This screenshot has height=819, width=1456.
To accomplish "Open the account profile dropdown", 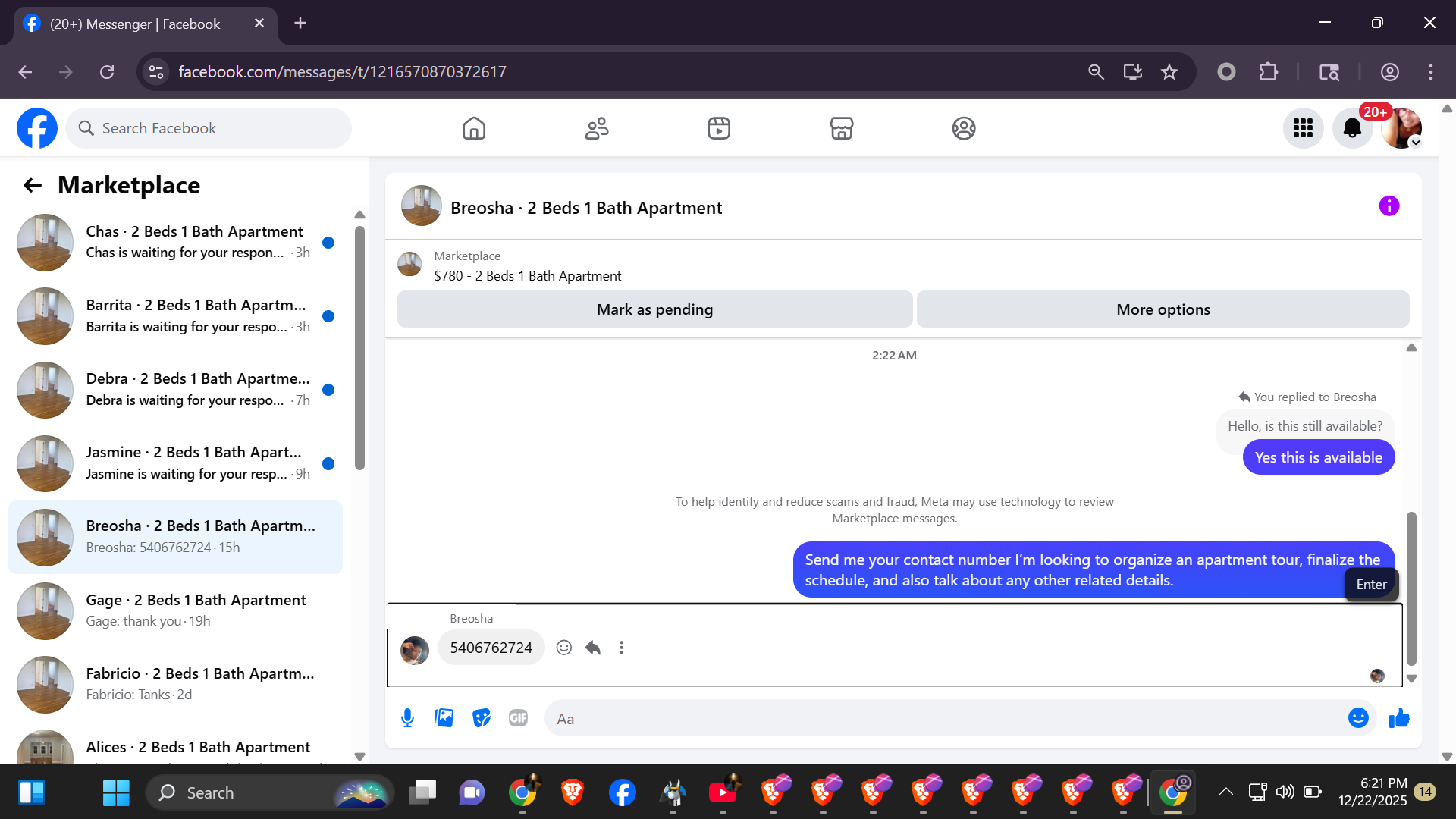I will click(x=1401, y=128).
